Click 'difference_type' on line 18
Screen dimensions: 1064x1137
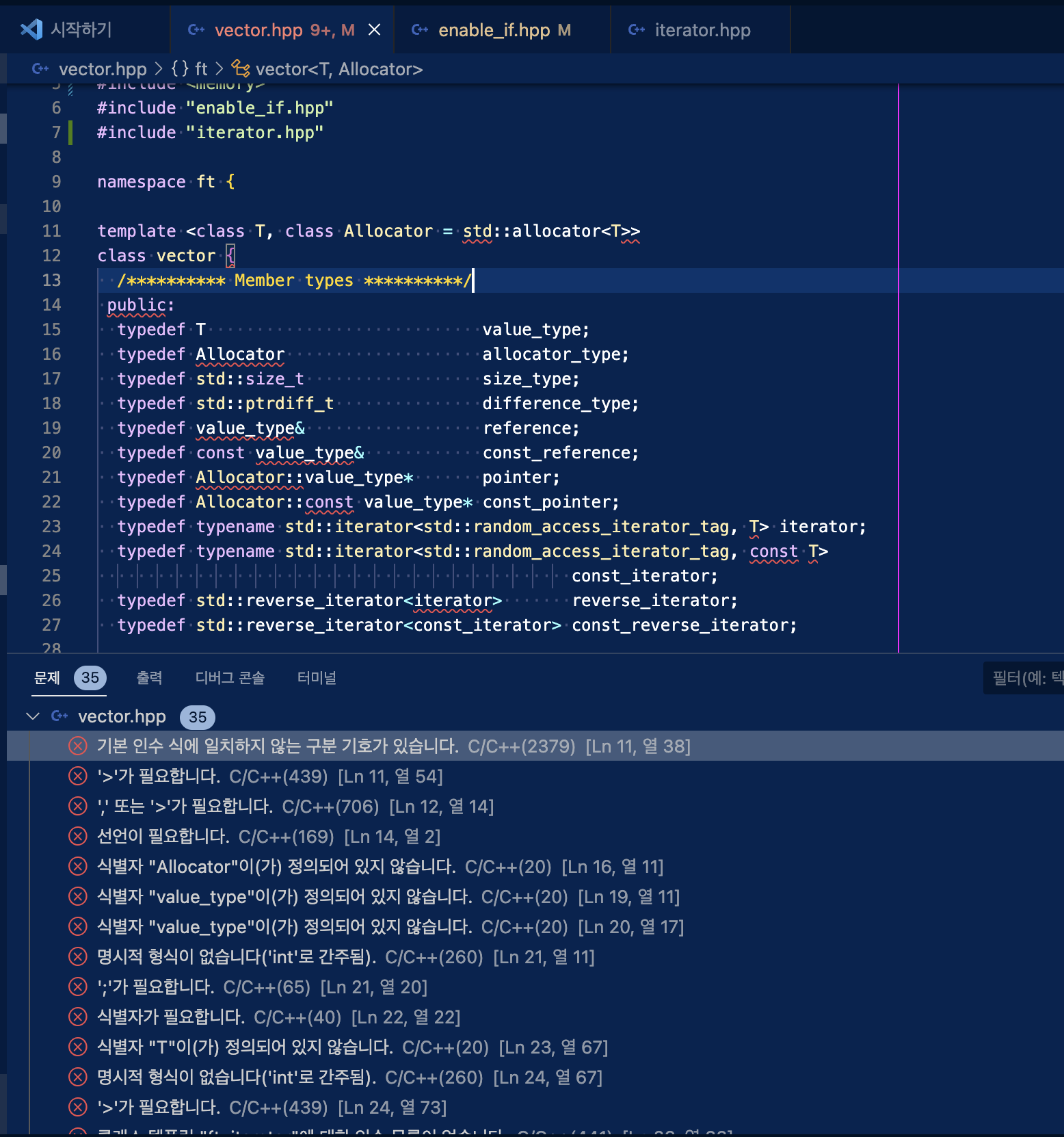pyautogui.click(x=556, y=404)
